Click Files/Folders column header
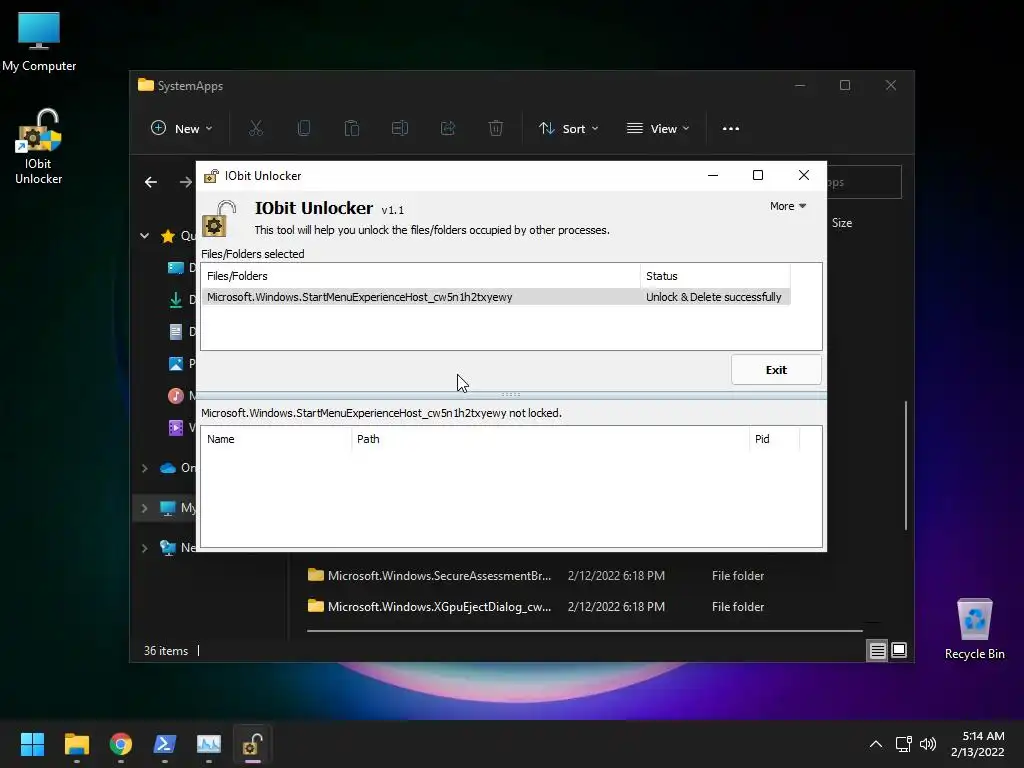The width and height of the screenshot is (1024, 768). coord(421,276)
